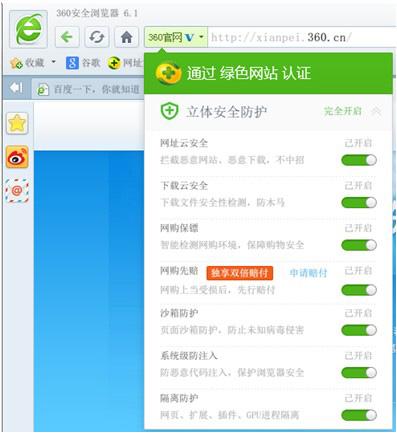Open the 收藏 favorites star icon
Image resolution: width=397 pixels, height=433 pixels.
click(16, 62)
